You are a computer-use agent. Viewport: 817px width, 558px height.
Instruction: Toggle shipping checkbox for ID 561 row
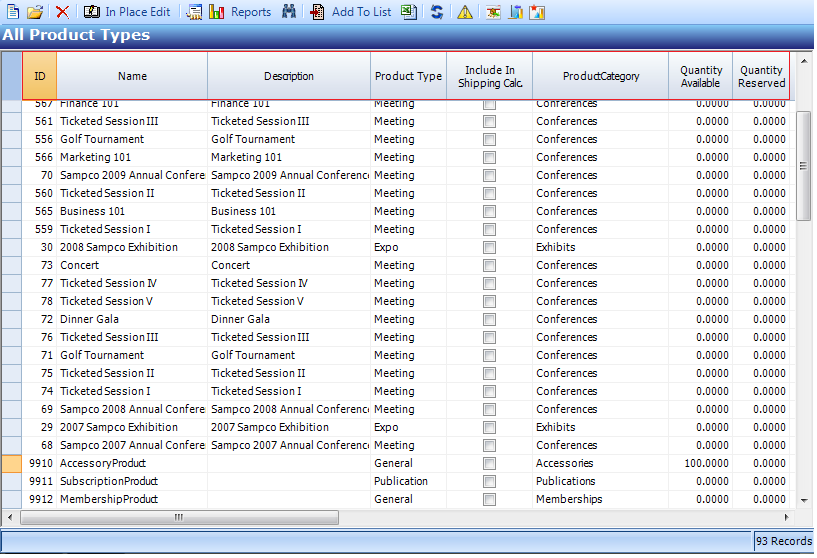489,121
